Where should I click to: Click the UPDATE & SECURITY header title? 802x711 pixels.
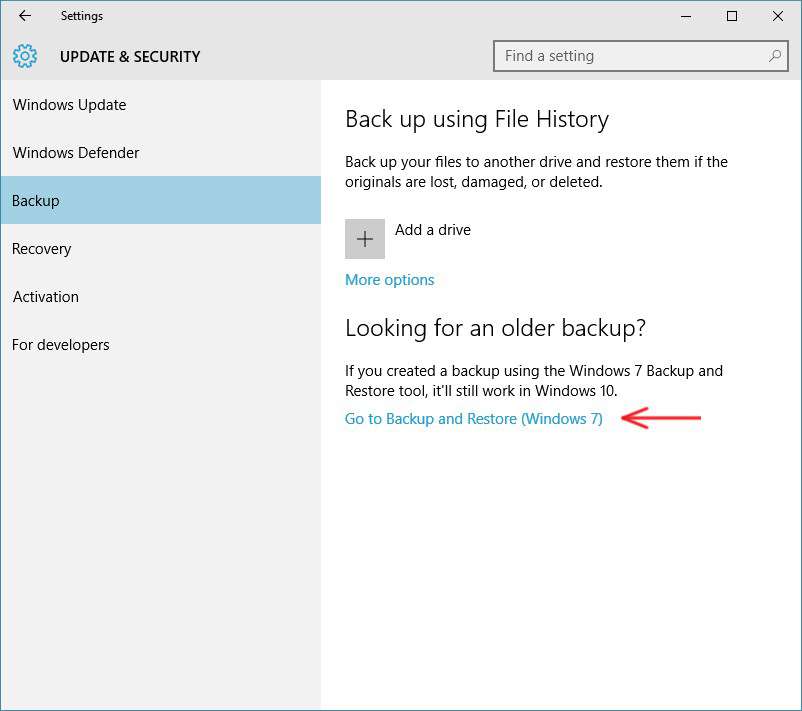click(x=130, y=56)
